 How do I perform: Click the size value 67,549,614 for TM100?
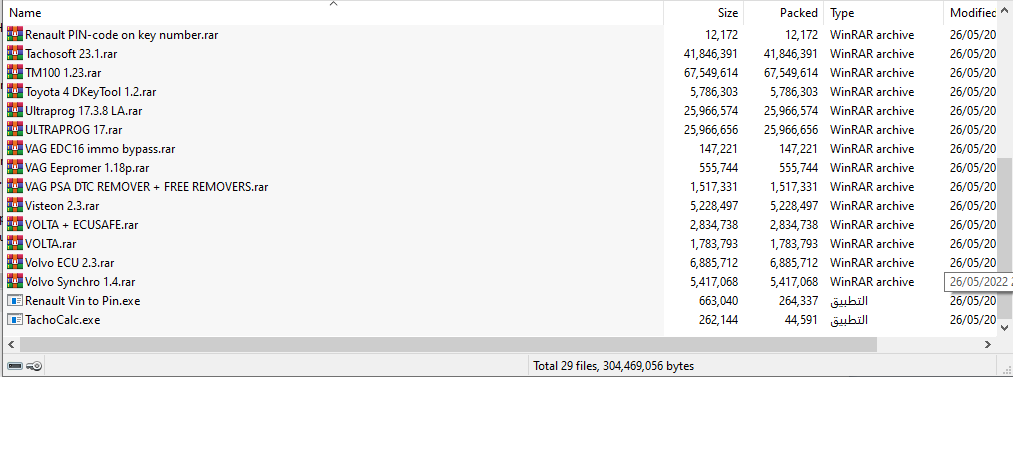711,73
